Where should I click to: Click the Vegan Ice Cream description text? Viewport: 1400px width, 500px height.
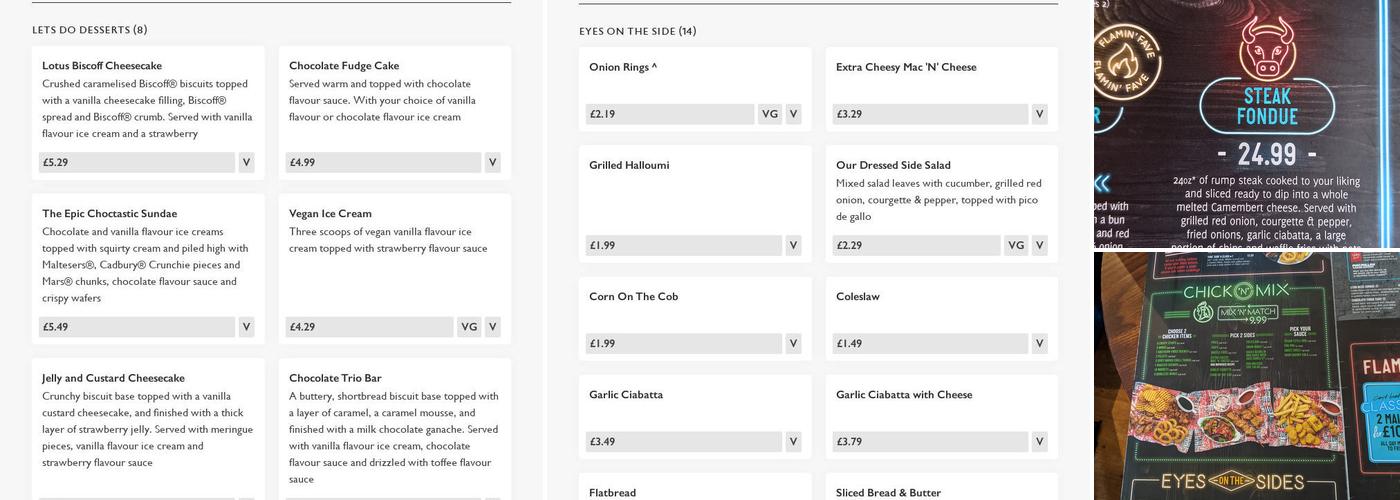coord(388,240)
